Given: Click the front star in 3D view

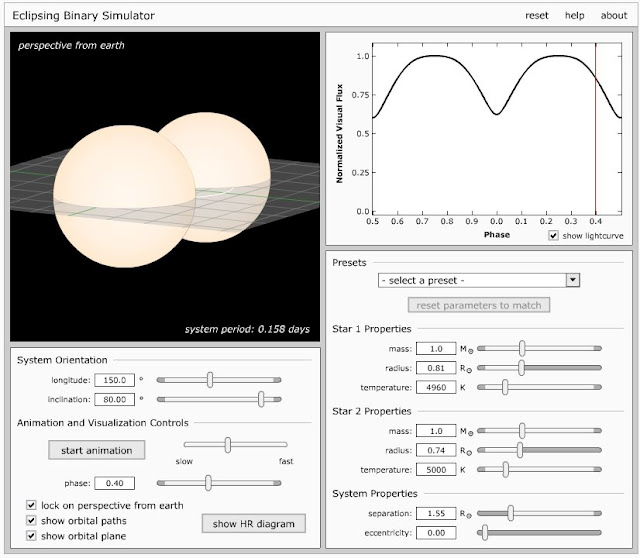Looking at the screenshot, I should click(124, 196).
